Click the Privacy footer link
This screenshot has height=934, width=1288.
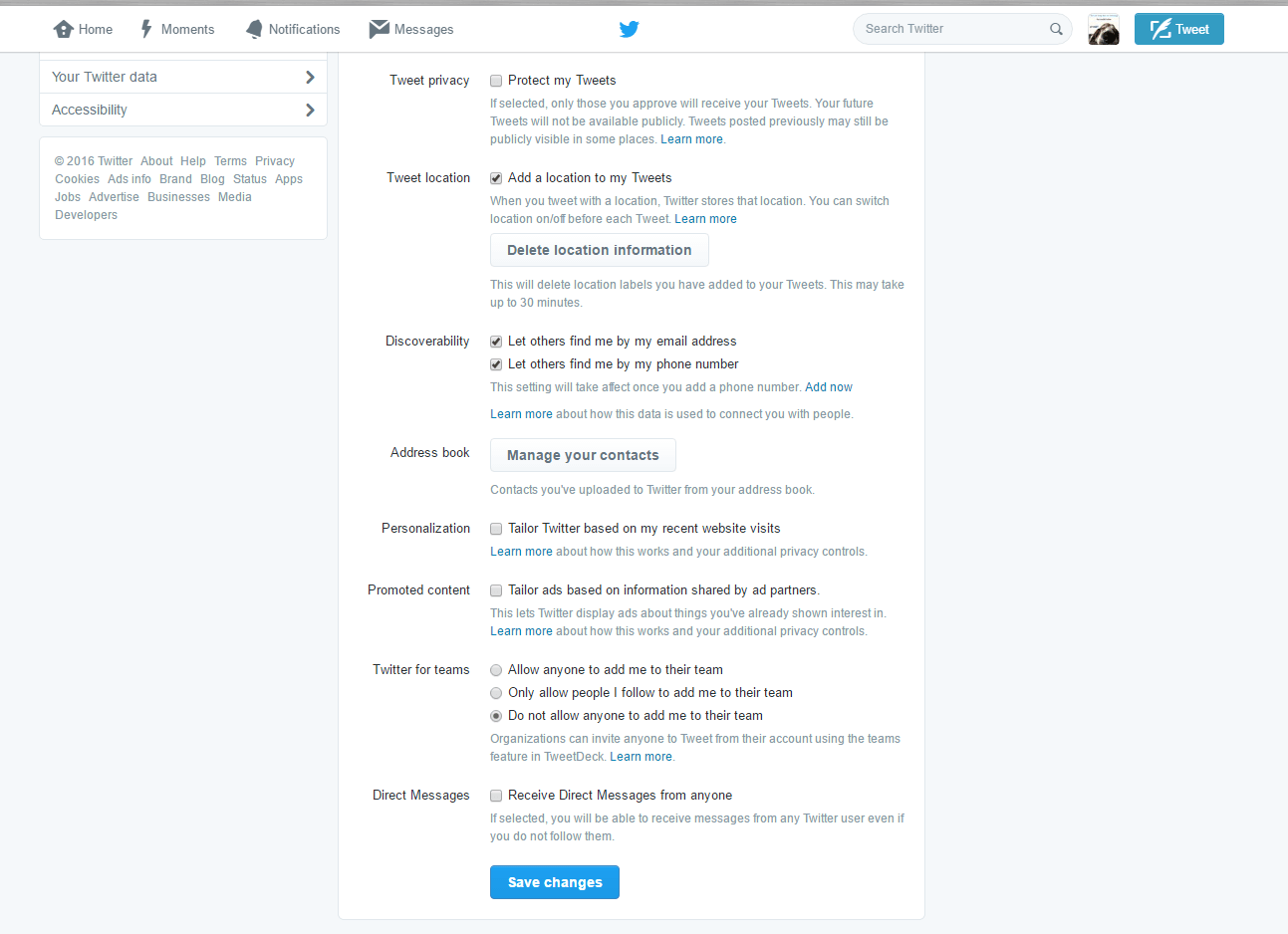[x=275, y=161]
